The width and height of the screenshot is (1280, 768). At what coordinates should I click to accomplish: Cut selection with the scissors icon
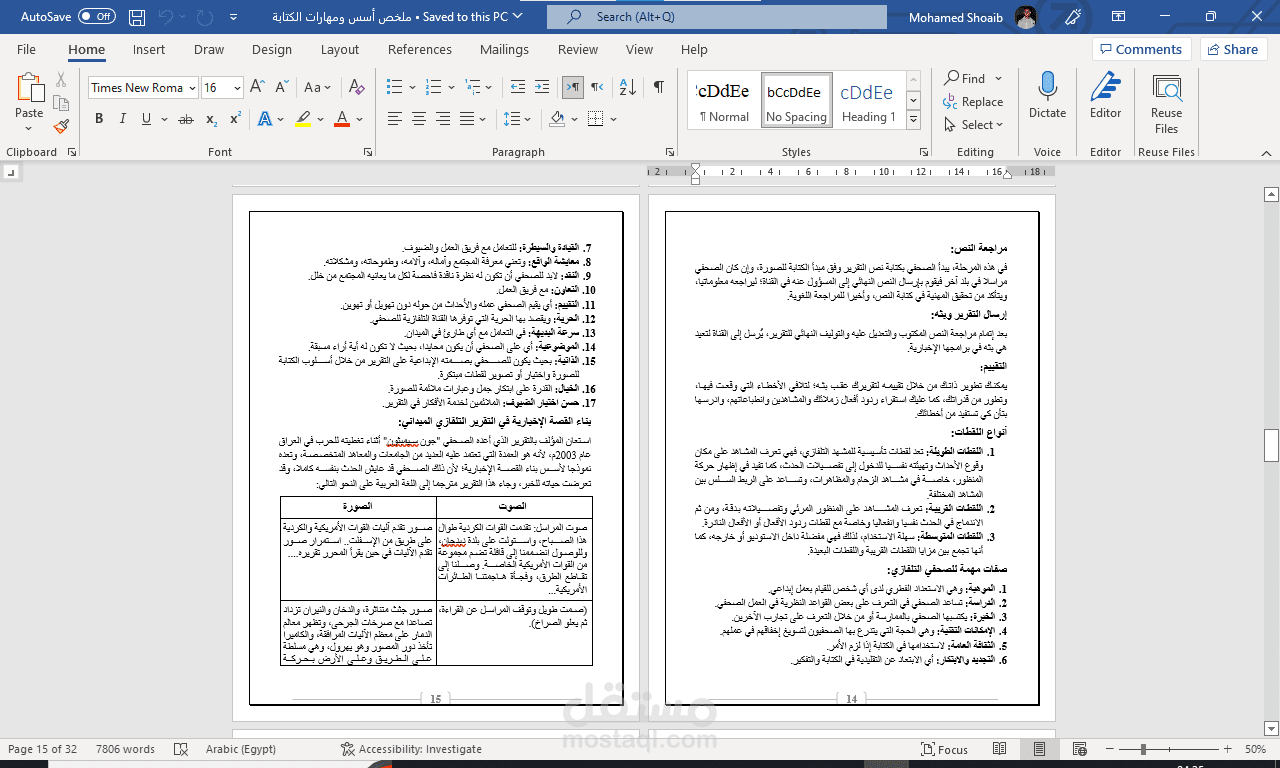click(x=61, y=80)
